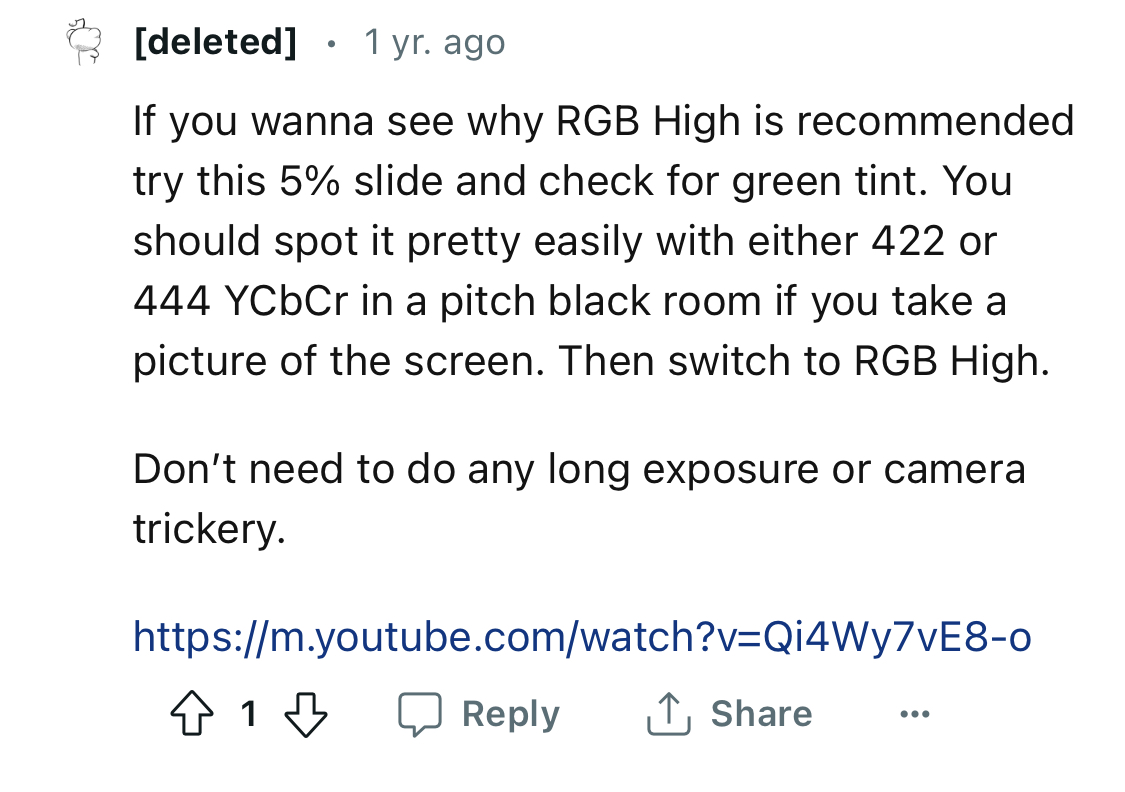Click the '444 YCbCr' text in comment
Viewport: 1125px width, 792px height.
pyautogui.click(x=241, y=301)
